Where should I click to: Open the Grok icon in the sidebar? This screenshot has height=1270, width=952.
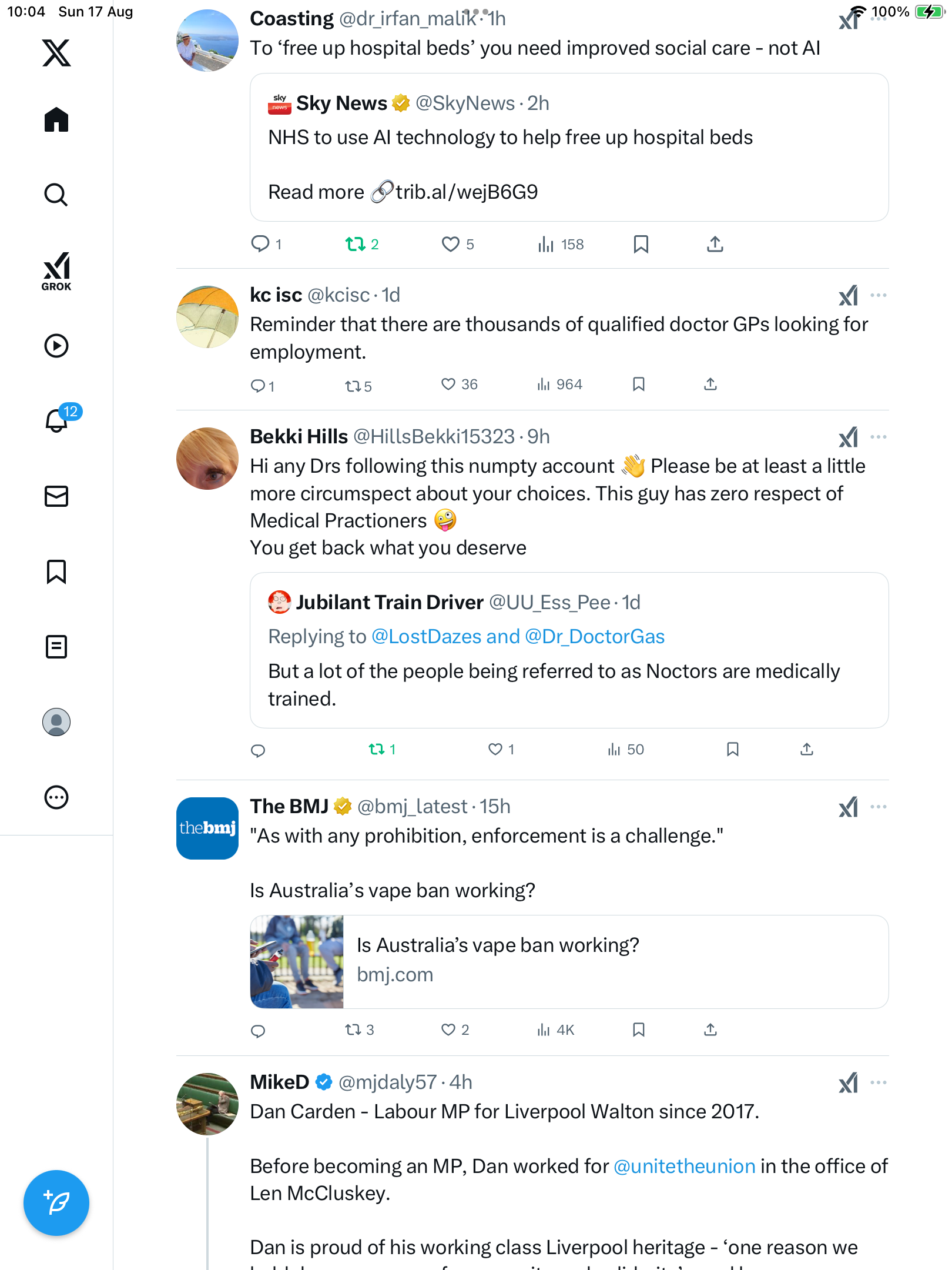tap(56, 272)
